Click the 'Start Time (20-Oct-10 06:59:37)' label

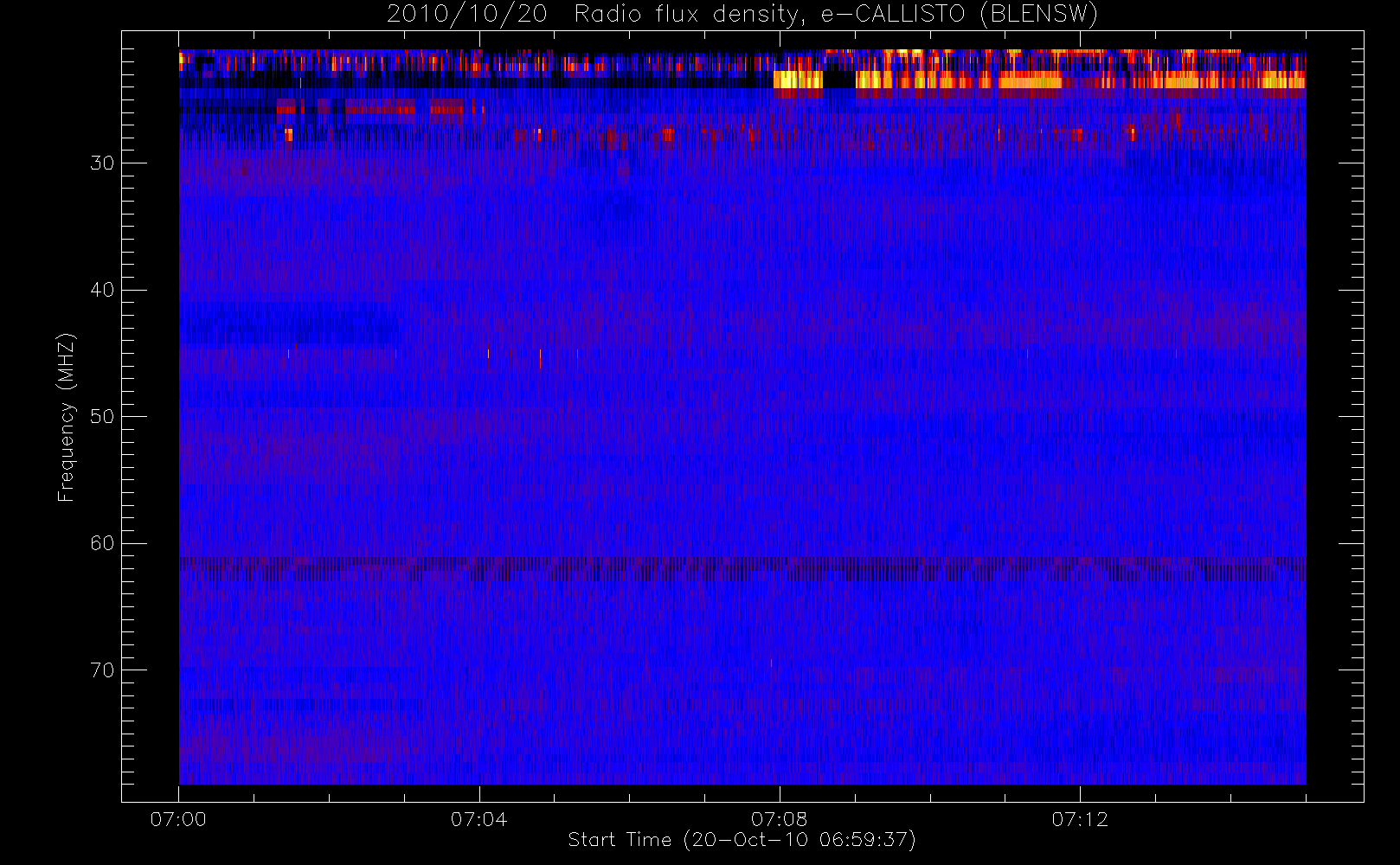click(742, 840)
